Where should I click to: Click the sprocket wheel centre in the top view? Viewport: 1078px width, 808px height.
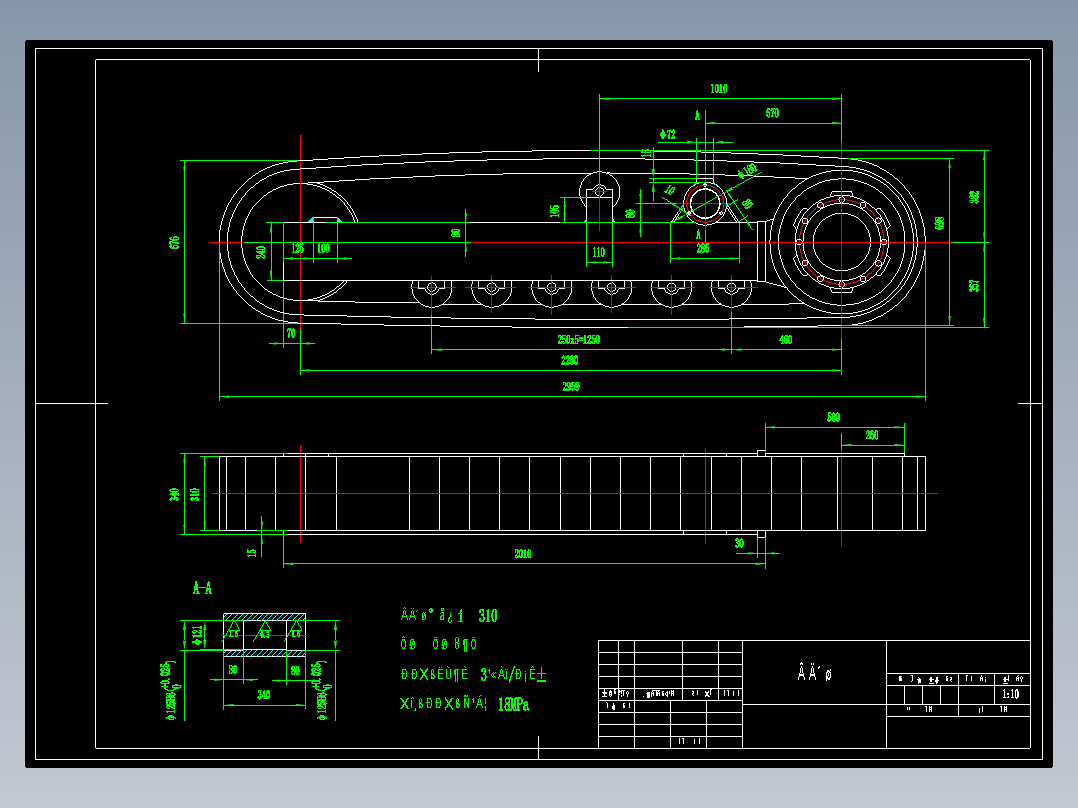pyautogui.click(x=842, y=242)
